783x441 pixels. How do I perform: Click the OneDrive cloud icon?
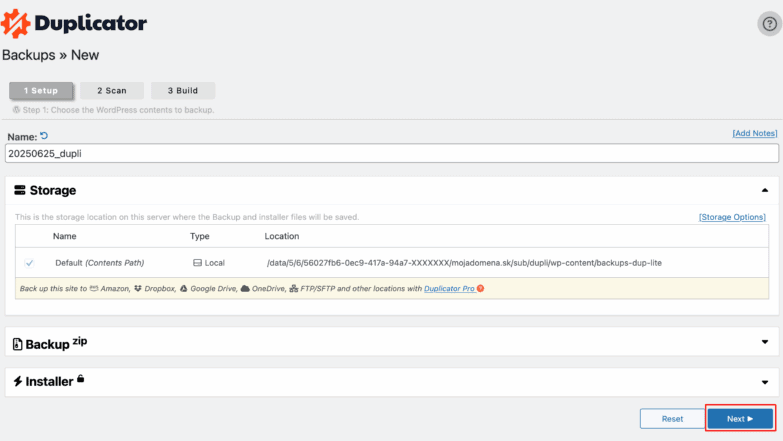coord(245,289)
